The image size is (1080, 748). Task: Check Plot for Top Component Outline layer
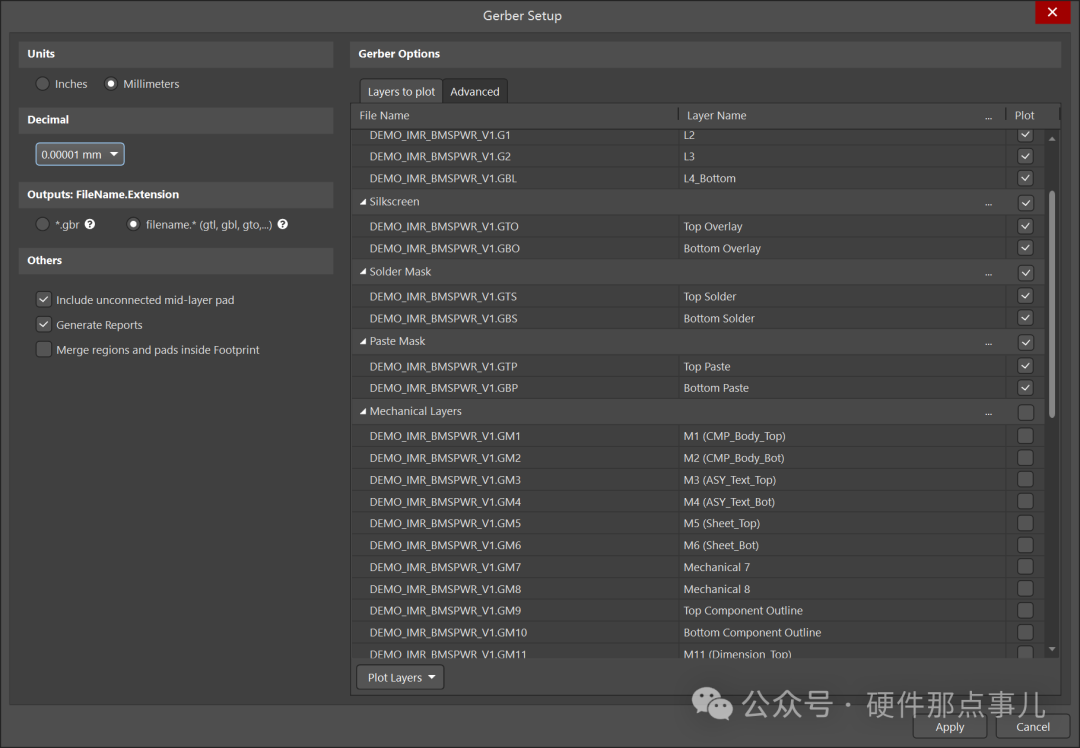1025,610
